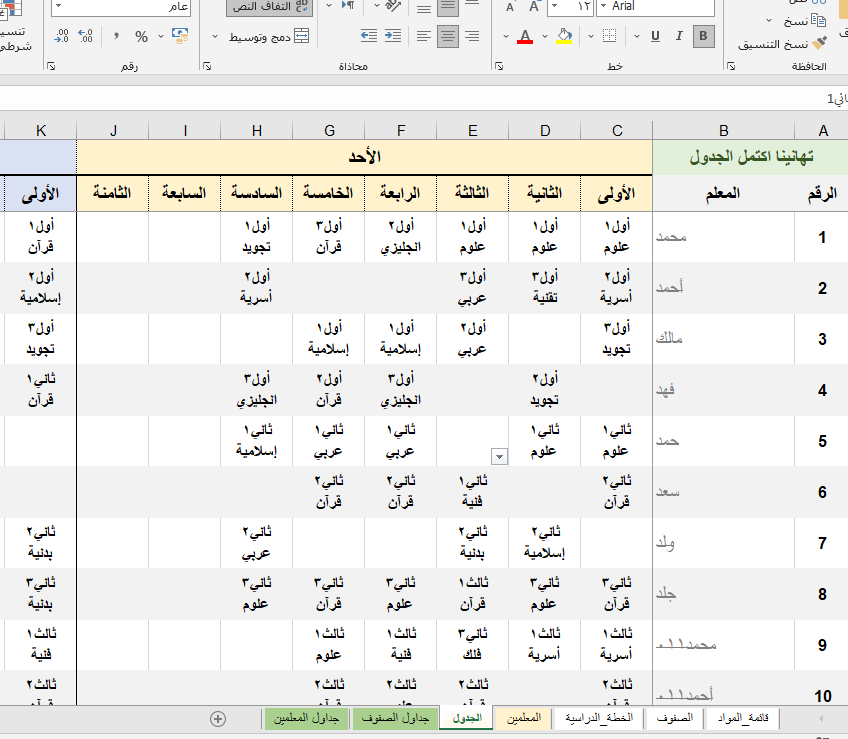Select the الجدول sheet tab
This screenshot has height=739, width=848.
tap(467, 718)
